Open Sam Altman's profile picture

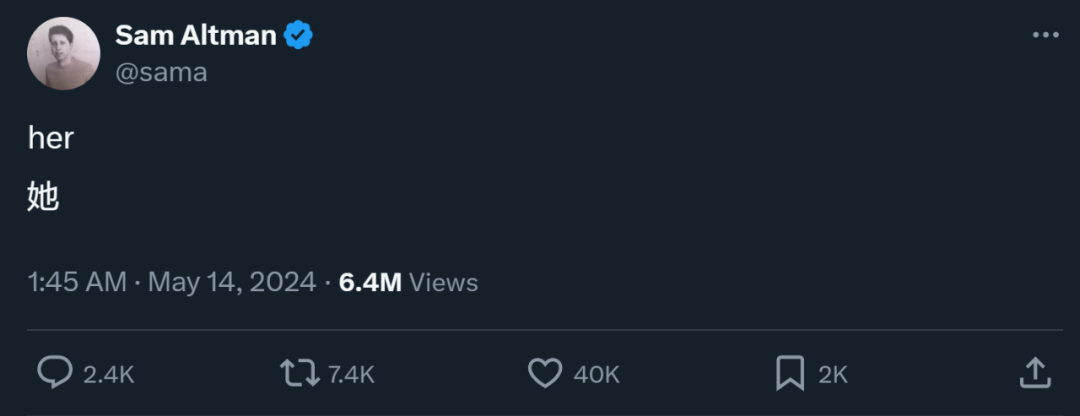(63, 54)
